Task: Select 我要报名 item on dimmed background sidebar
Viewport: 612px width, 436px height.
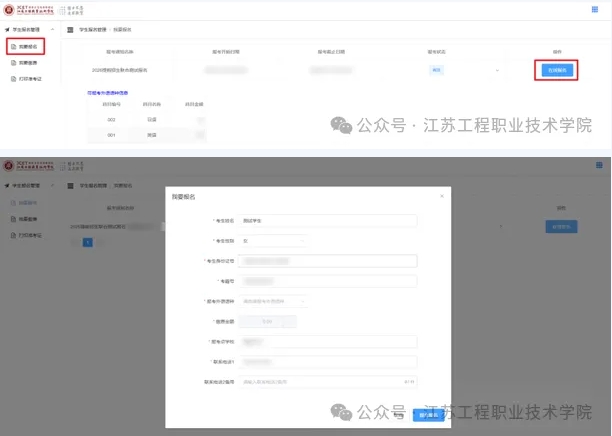Action: pyautogui.click(x=24, y=203)
